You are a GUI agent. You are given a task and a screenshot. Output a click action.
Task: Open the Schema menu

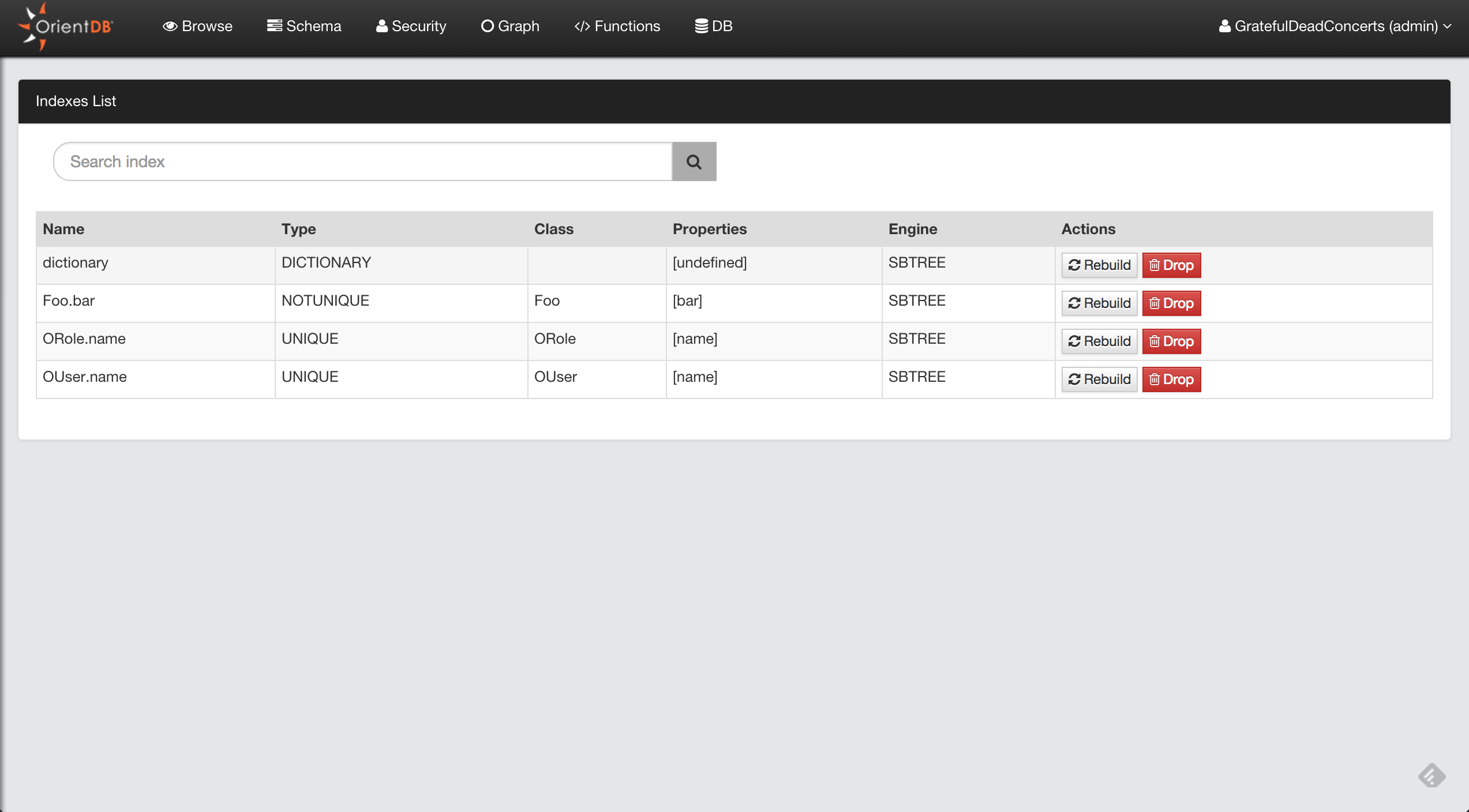coord(304,27)
